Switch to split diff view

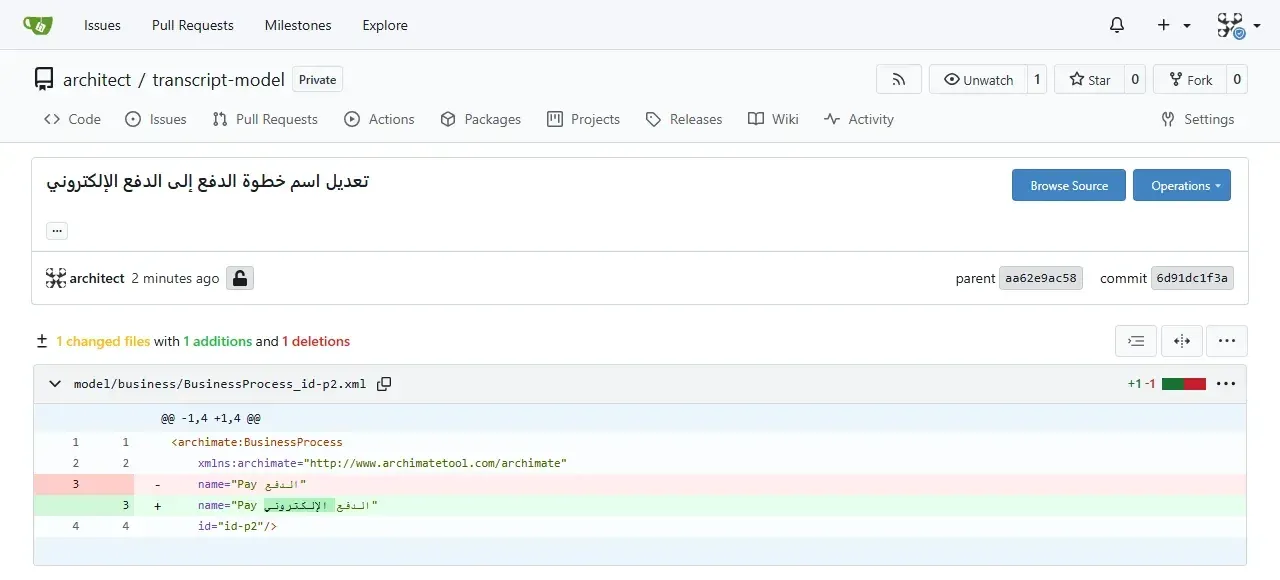coord(1182,341)
